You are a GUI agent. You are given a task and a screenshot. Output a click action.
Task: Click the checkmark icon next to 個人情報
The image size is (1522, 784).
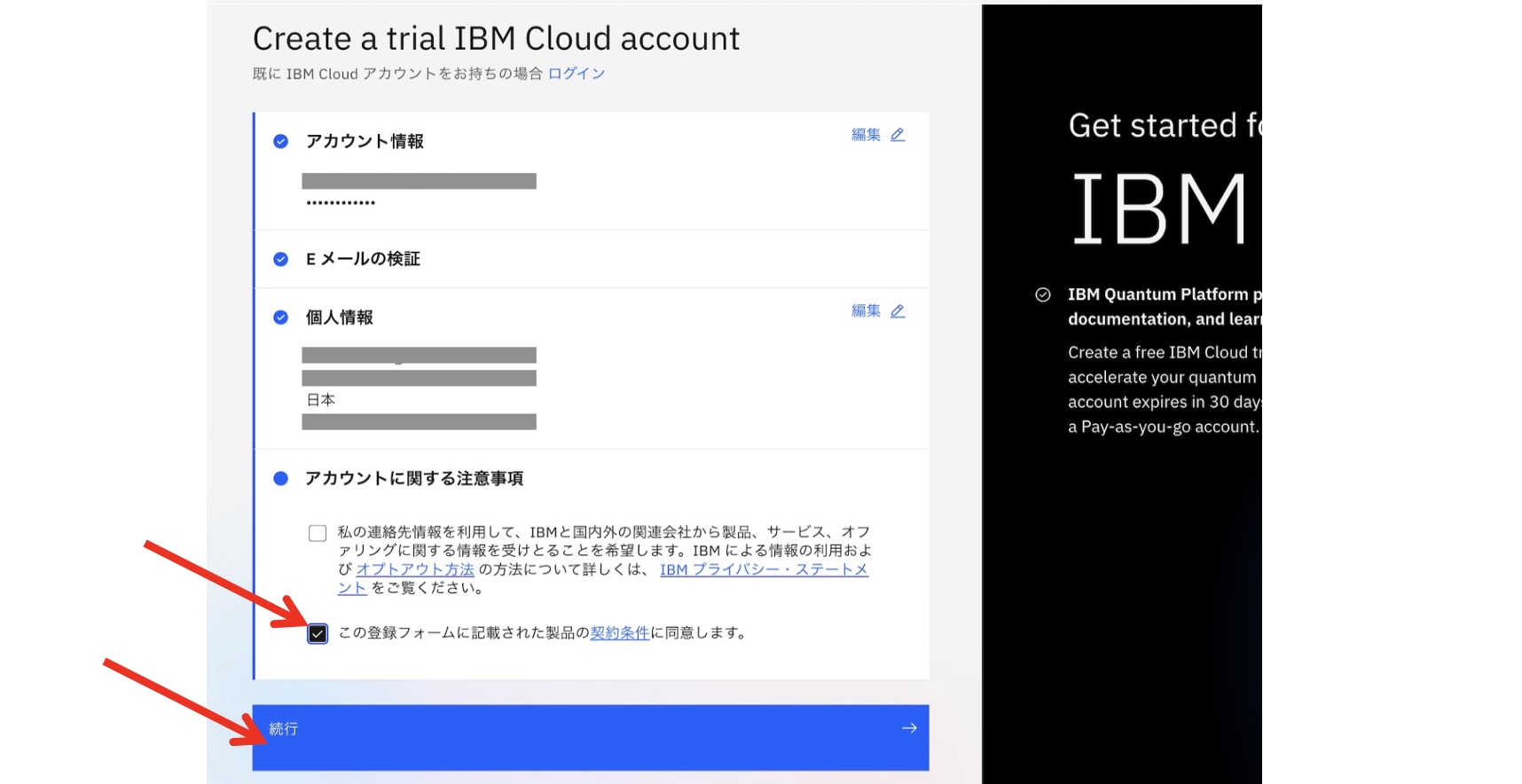(280, 318)
